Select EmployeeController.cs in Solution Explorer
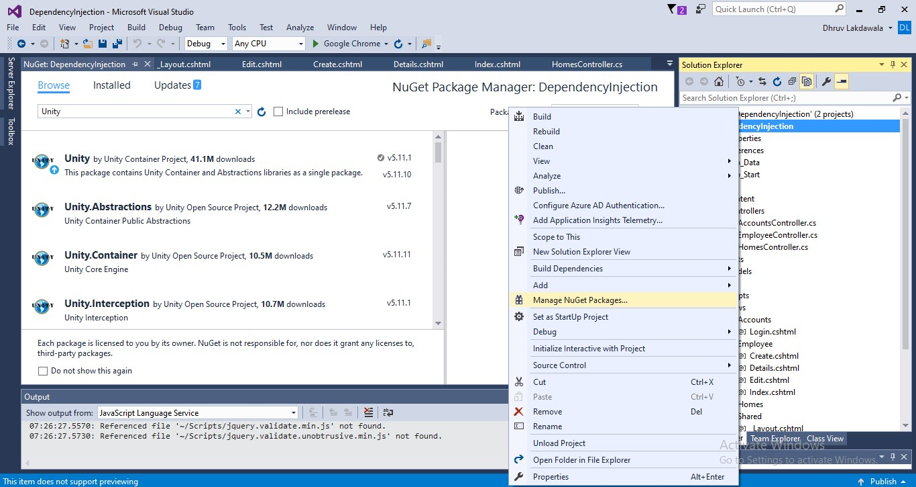916x487 pixels. 777,235
